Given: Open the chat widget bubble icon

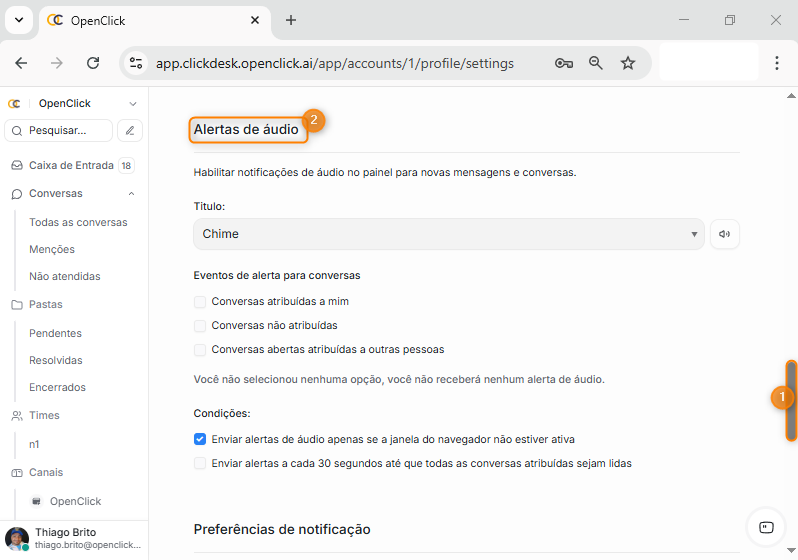Looking at the screenshot, I should coord(766,527).
